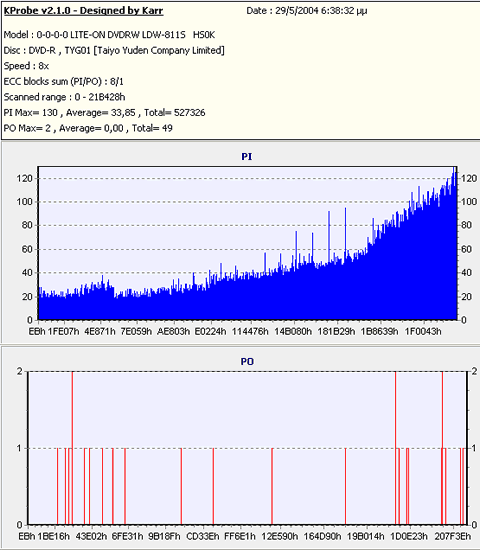Click the AE803h label on PI axis
The width and height of the screenshot is (480, 550).
pyautogui.click(x=173, y=331)
